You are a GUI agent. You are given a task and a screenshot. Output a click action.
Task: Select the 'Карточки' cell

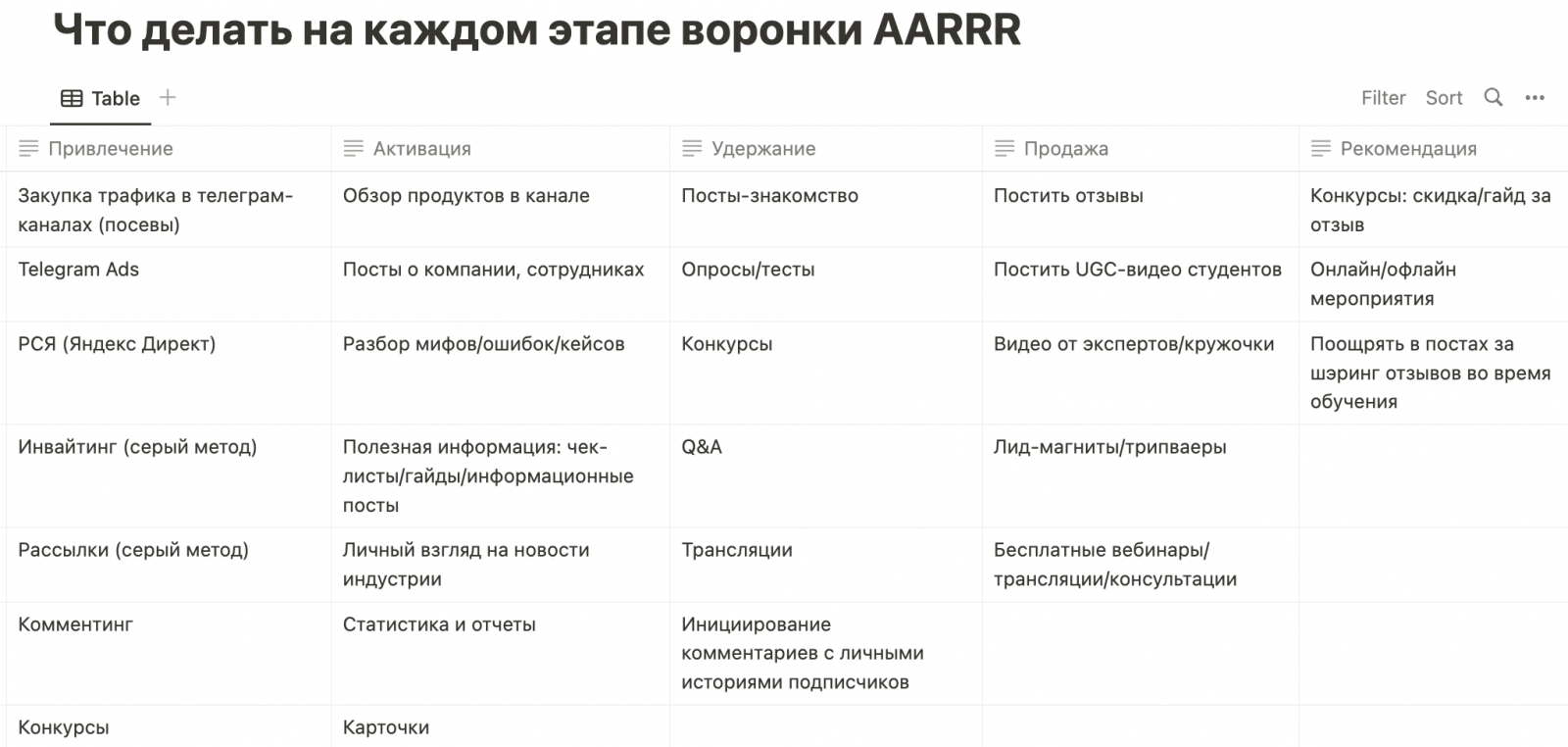501,726
